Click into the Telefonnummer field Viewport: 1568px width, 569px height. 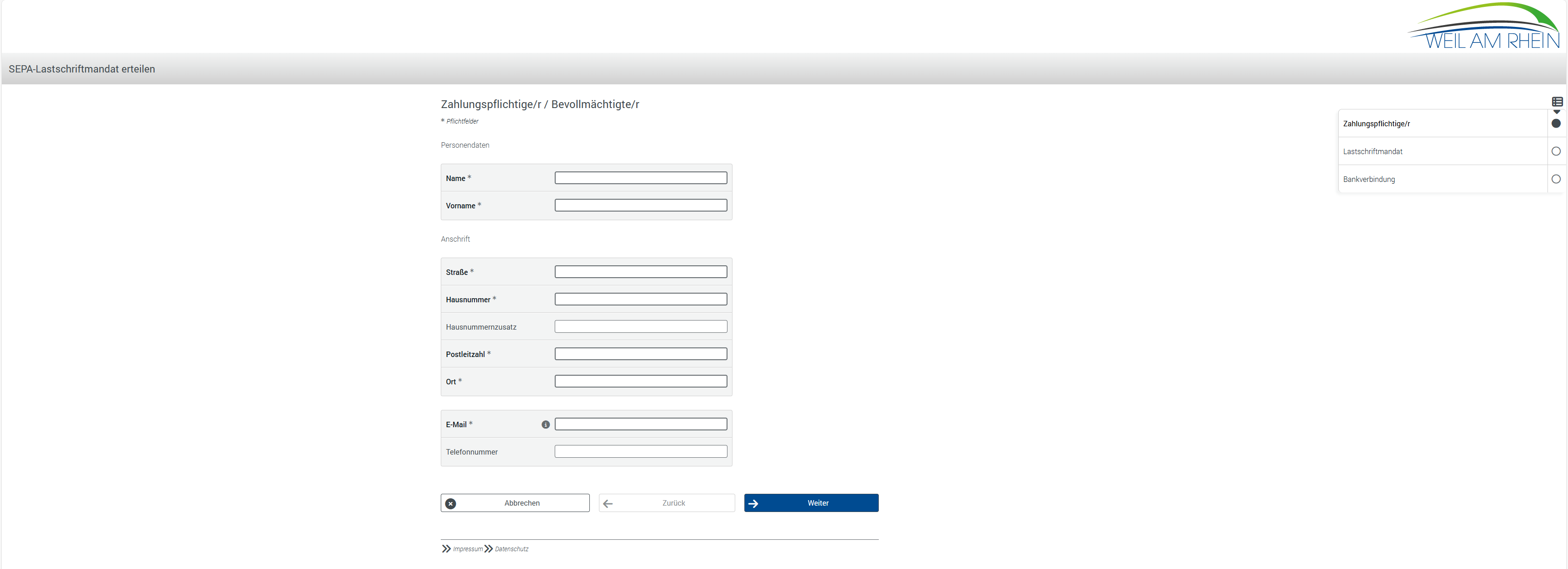(640, 451)
